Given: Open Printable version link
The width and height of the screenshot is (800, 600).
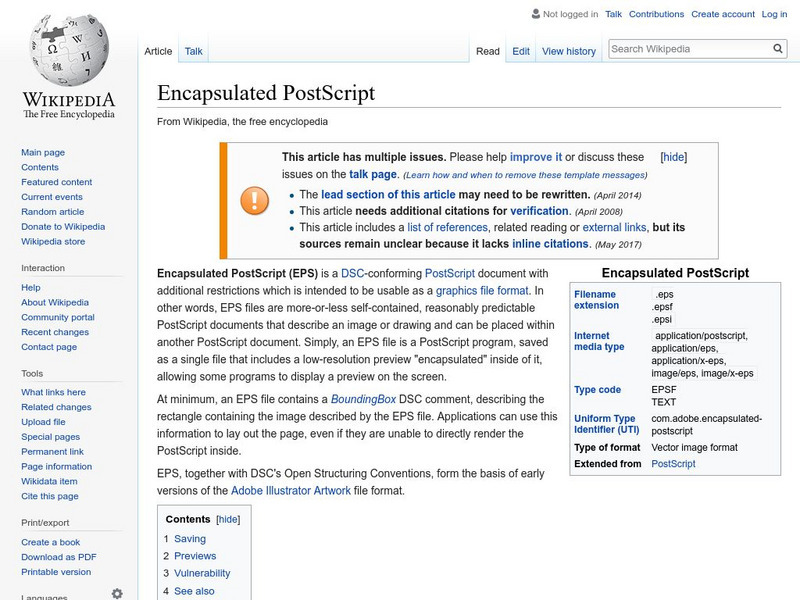Looking at the screenshot, I should (x=56, y=571).
